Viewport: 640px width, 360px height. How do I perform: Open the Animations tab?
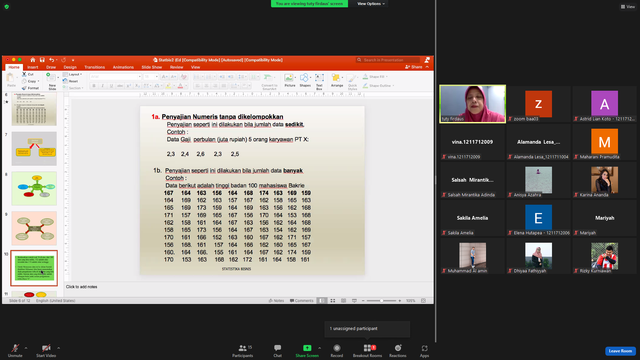[123, 67]
